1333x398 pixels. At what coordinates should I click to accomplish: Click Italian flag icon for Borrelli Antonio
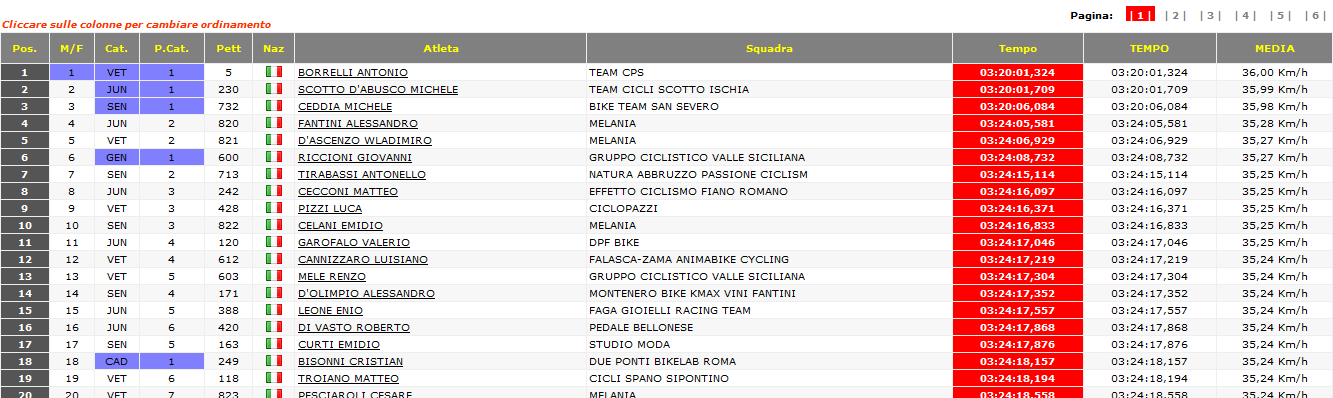click(x=274, y=72)
